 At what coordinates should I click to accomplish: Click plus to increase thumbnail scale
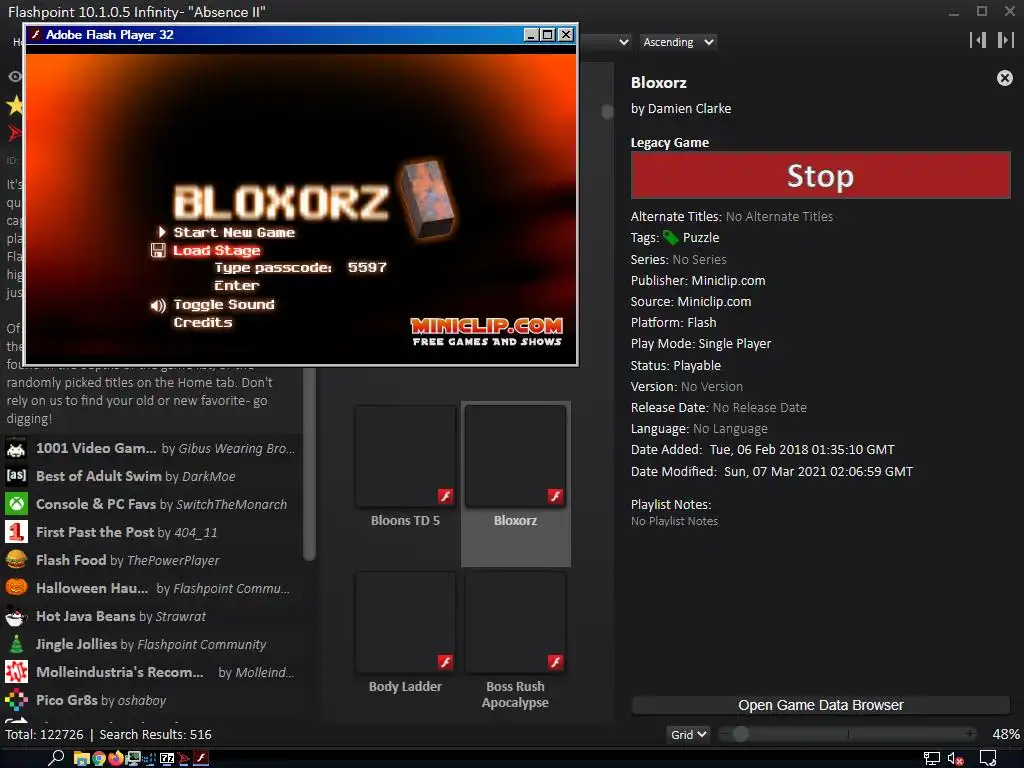point(971,734)
